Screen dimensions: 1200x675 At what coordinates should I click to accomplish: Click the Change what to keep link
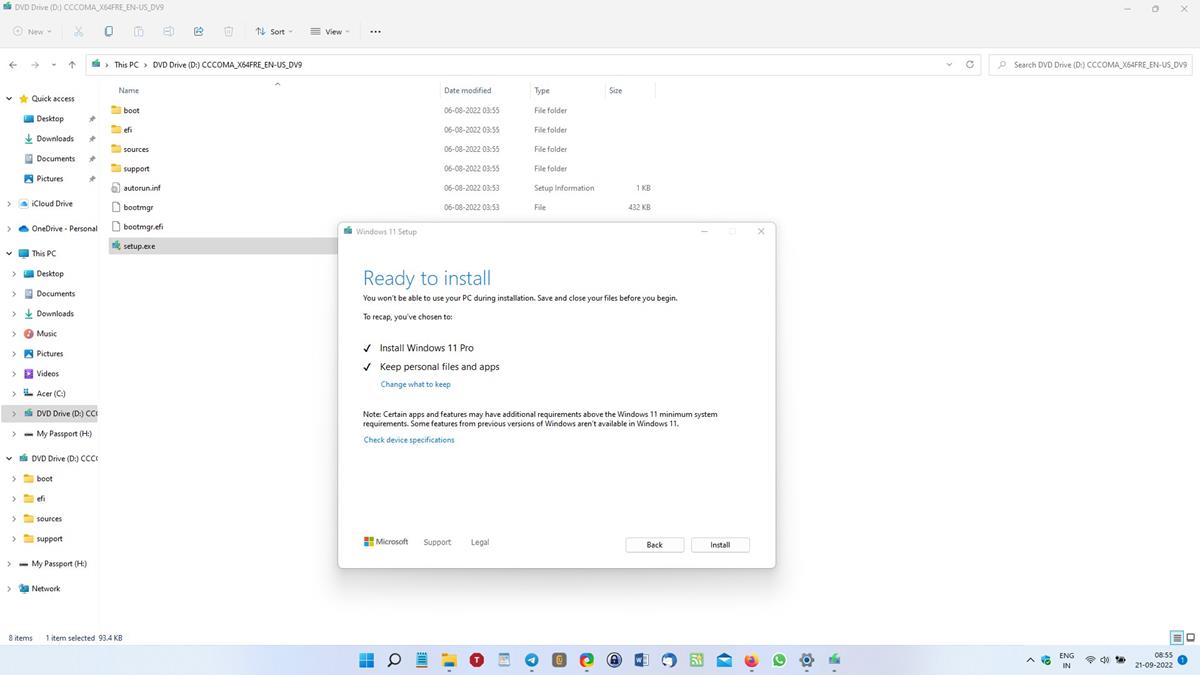[415, 384]
